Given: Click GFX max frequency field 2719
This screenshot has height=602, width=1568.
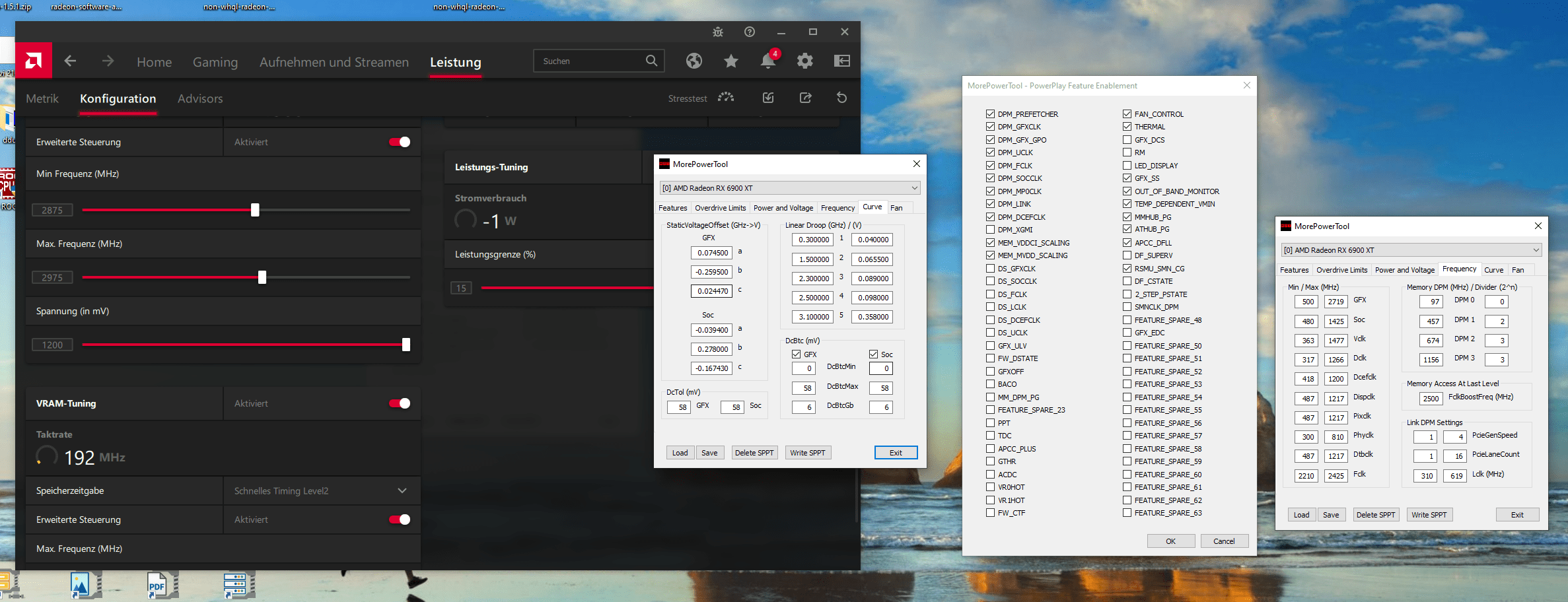Looking at the screenshot, I should click(1336, 302).
